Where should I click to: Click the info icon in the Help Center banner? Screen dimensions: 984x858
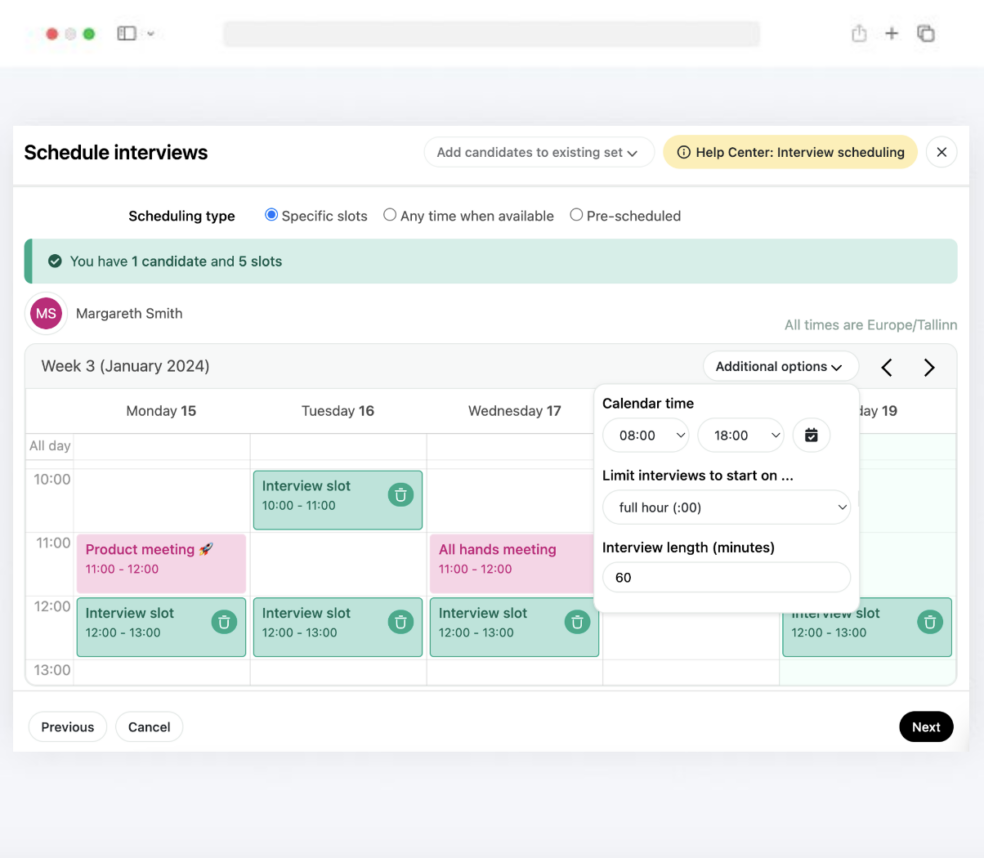coord(685,152)
